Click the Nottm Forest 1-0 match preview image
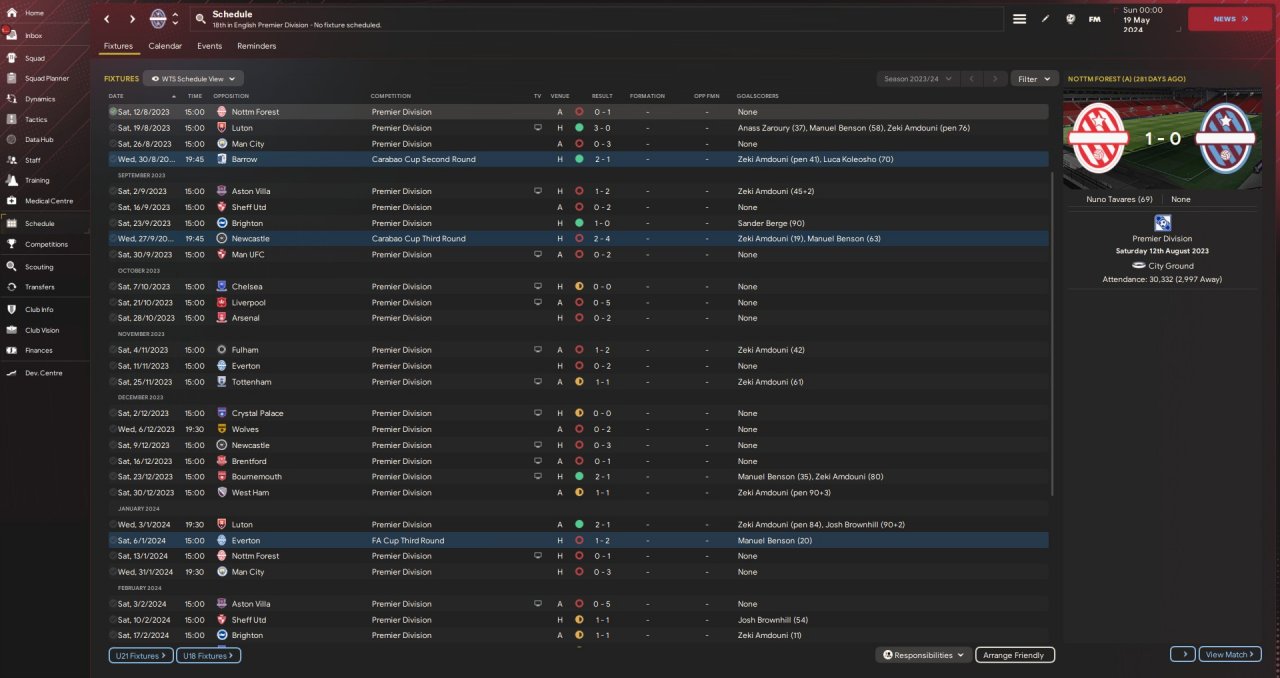The width and height of the screenshot is (1280, 678). pos(1163,139)
